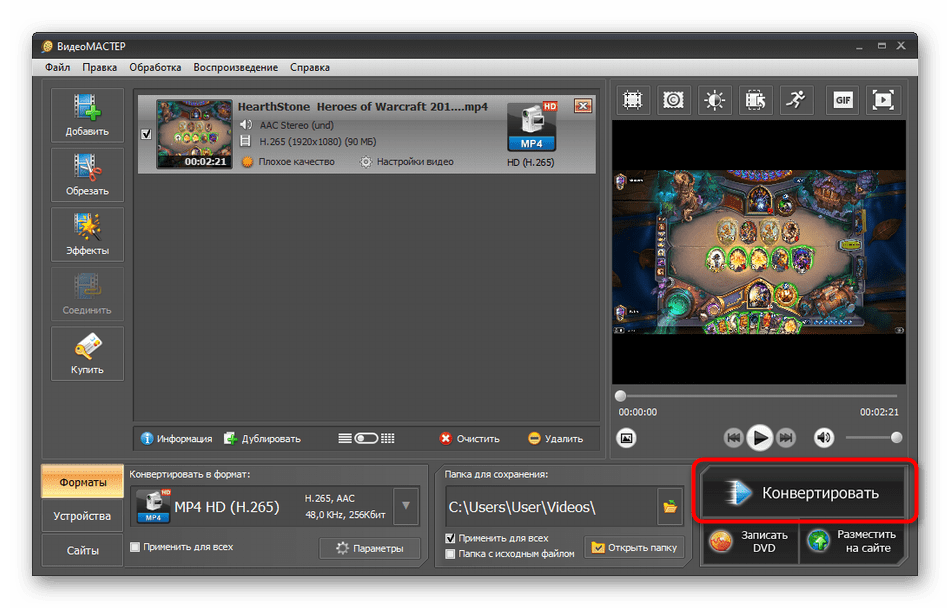The width and height of the screenshot is (950, 608).
Task: Switch to the Устройства tab
Action: 82,516
